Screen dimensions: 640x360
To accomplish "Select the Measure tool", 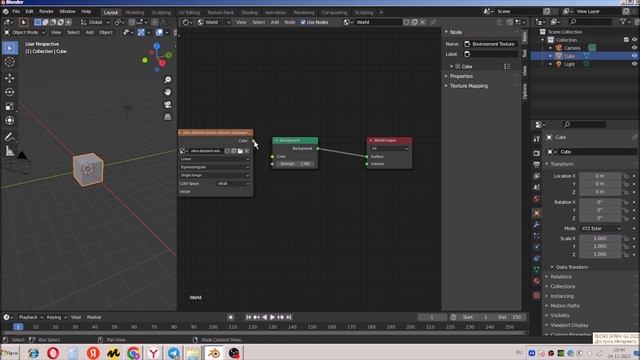I will tap(10, 151).
